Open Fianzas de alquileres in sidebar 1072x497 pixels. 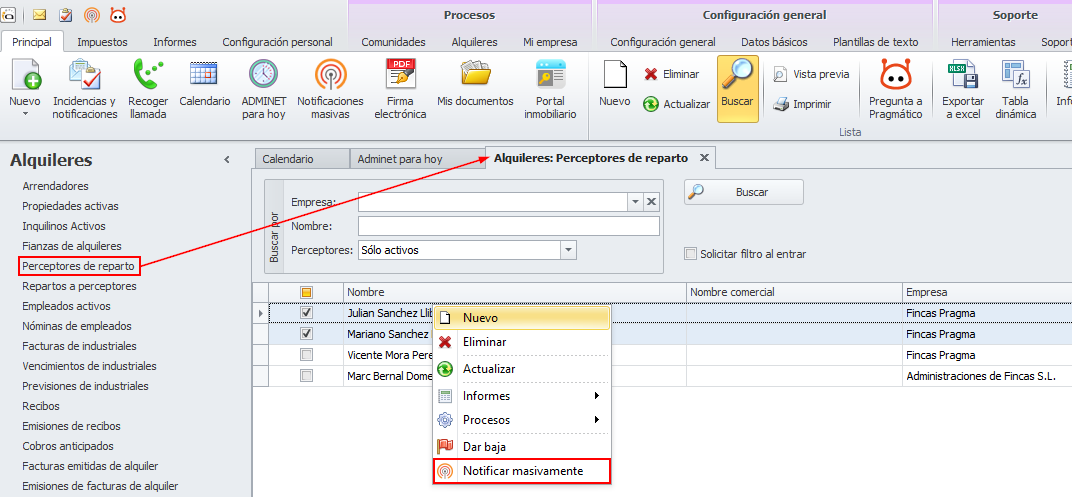[72, 245]
